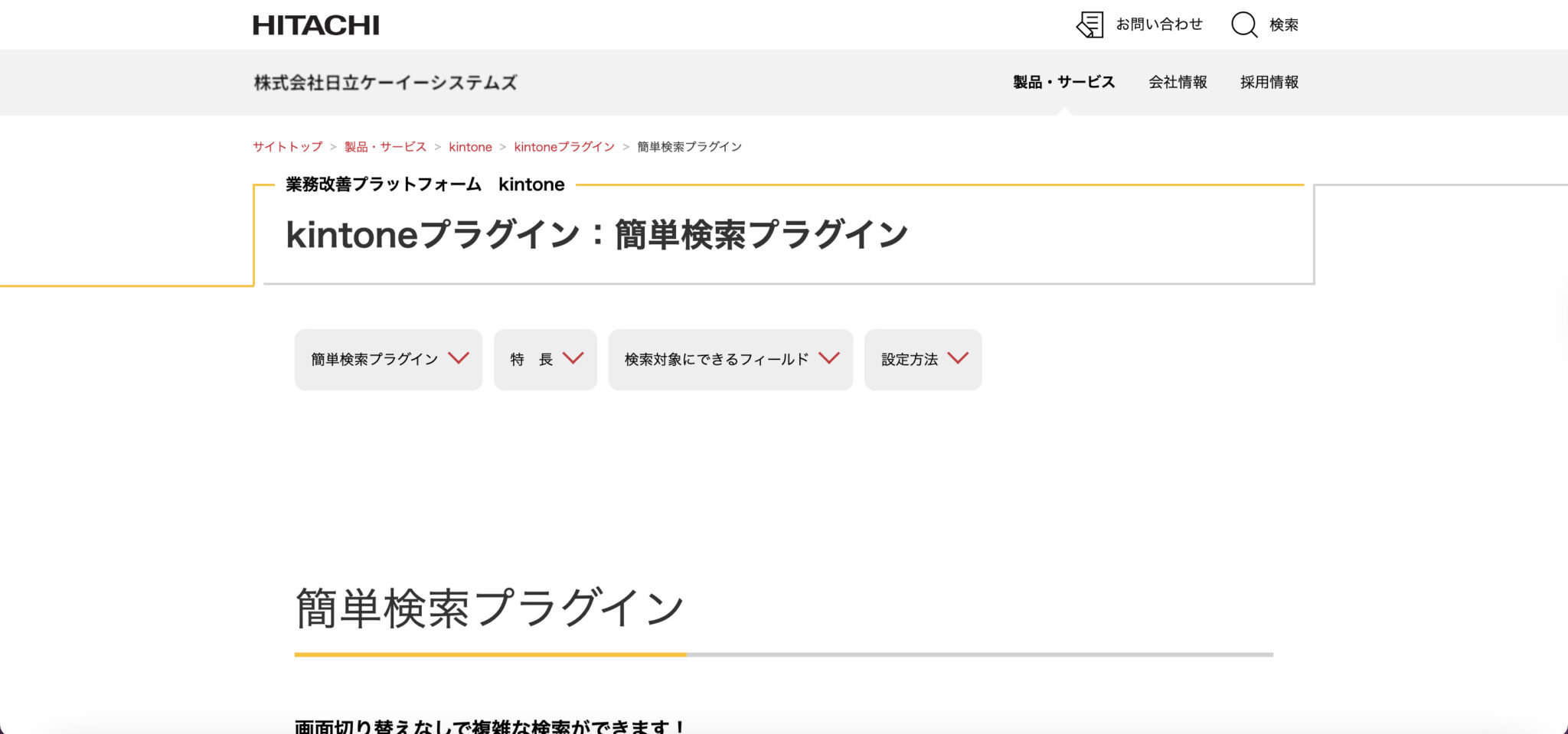
Task: Open the 会社情報 navigation menu
Action: [1178, 82]
